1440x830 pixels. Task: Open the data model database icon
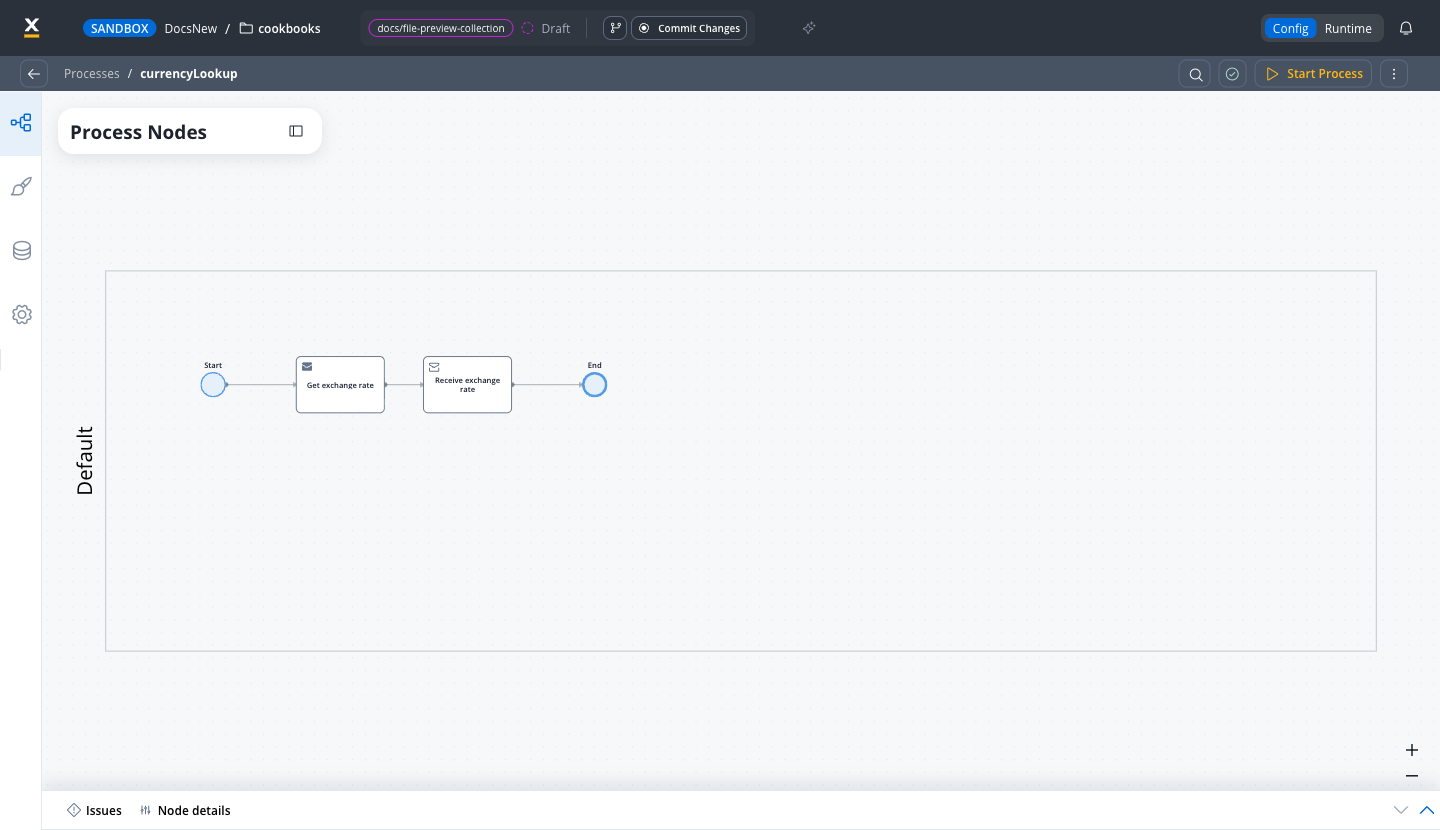tap(21, 251)
